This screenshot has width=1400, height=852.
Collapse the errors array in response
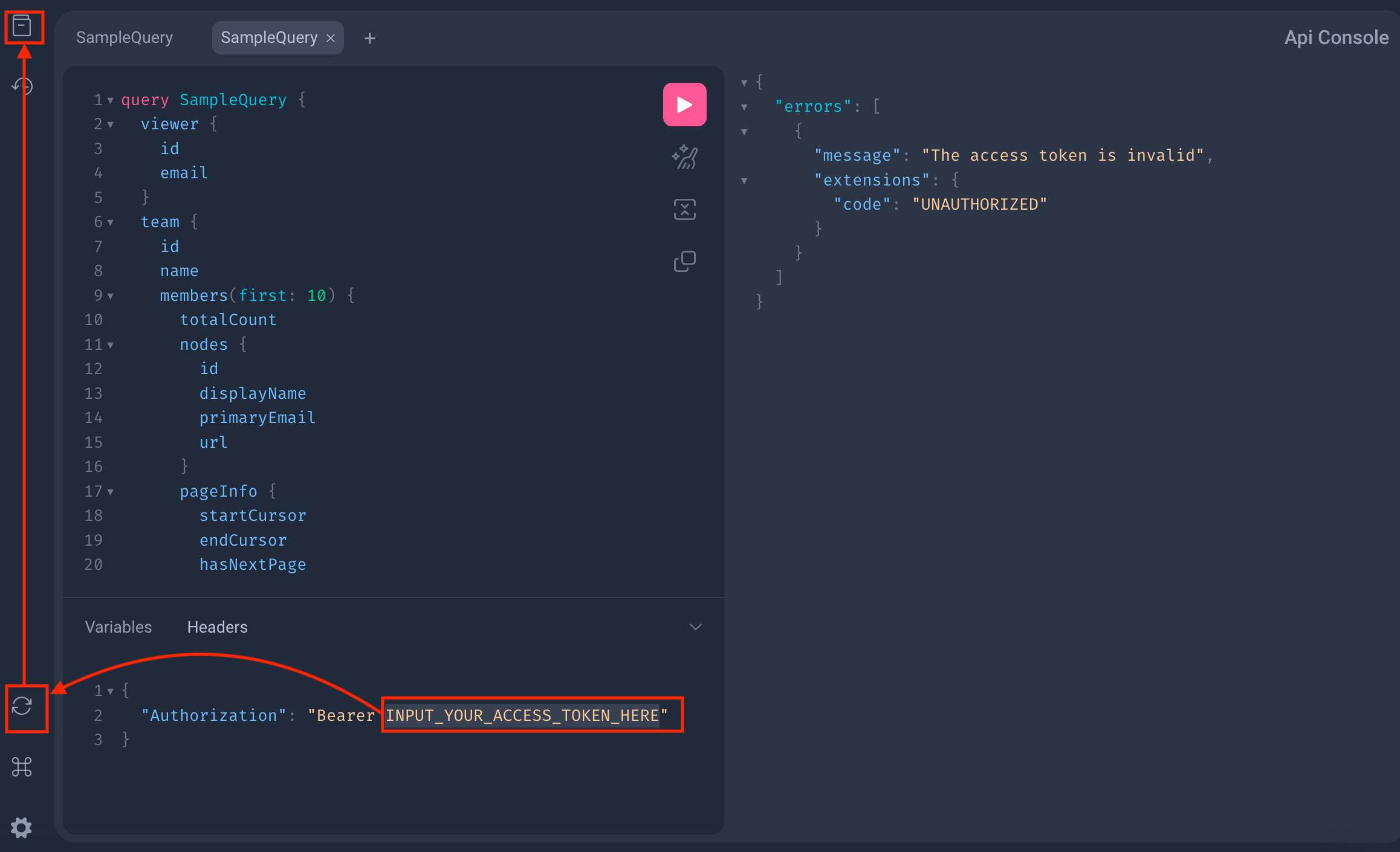(744, 107)
